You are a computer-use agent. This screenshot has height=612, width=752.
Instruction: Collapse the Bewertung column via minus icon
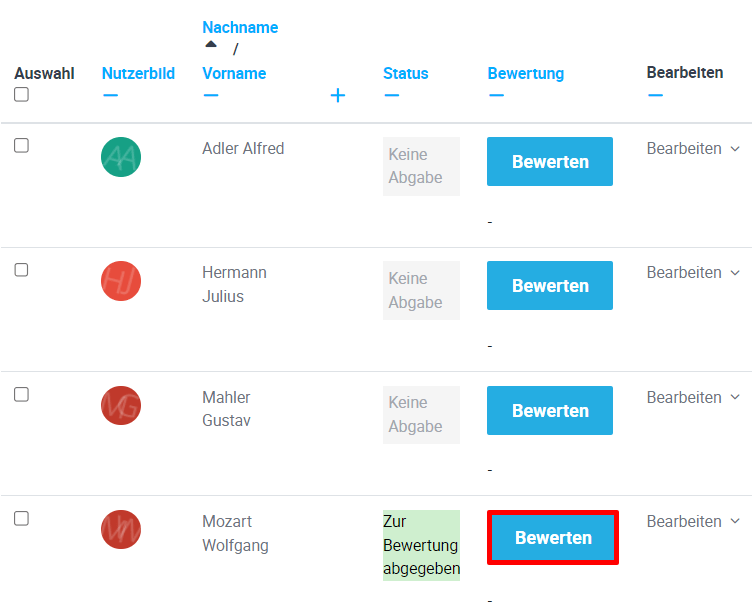(496, 95)
